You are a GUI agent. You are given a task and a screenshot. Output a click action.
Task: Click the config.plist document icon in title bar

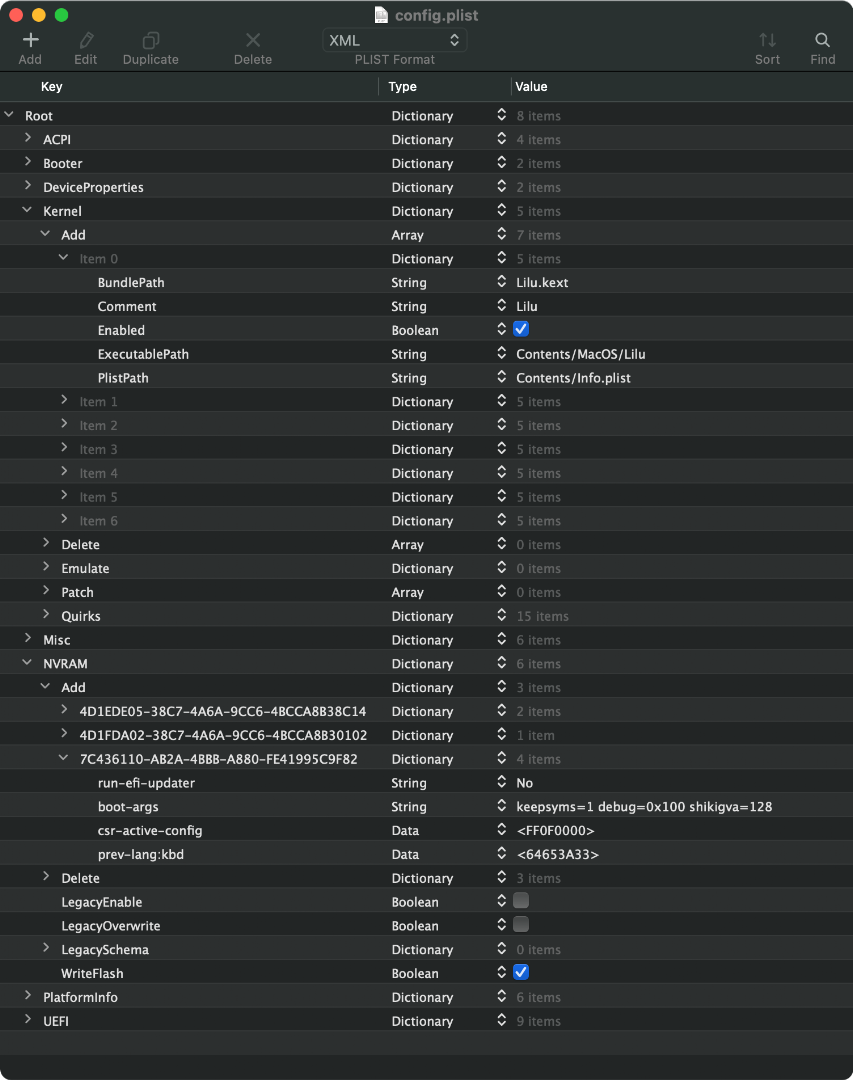(x=381, y=15)
